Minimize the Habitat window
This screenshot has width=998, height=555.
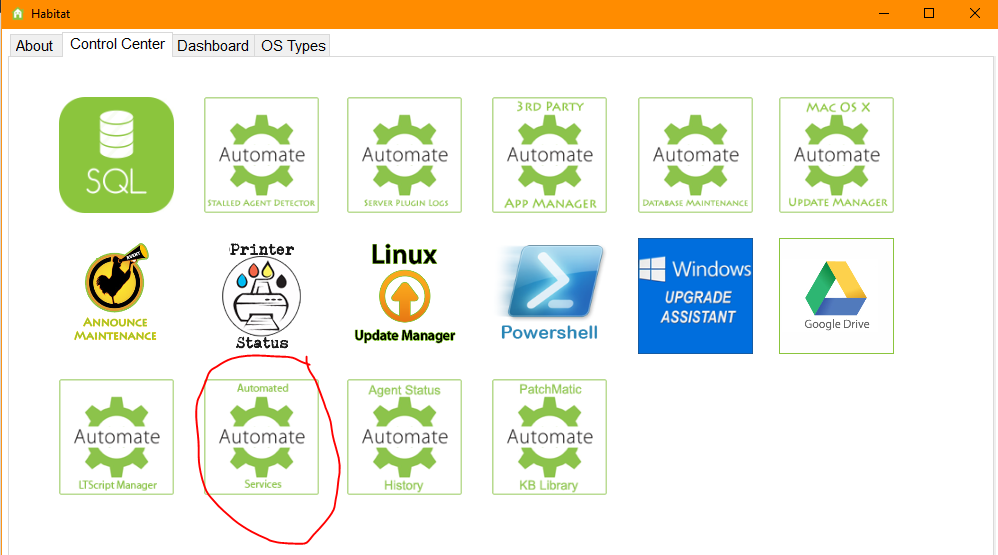click(883, 13)
